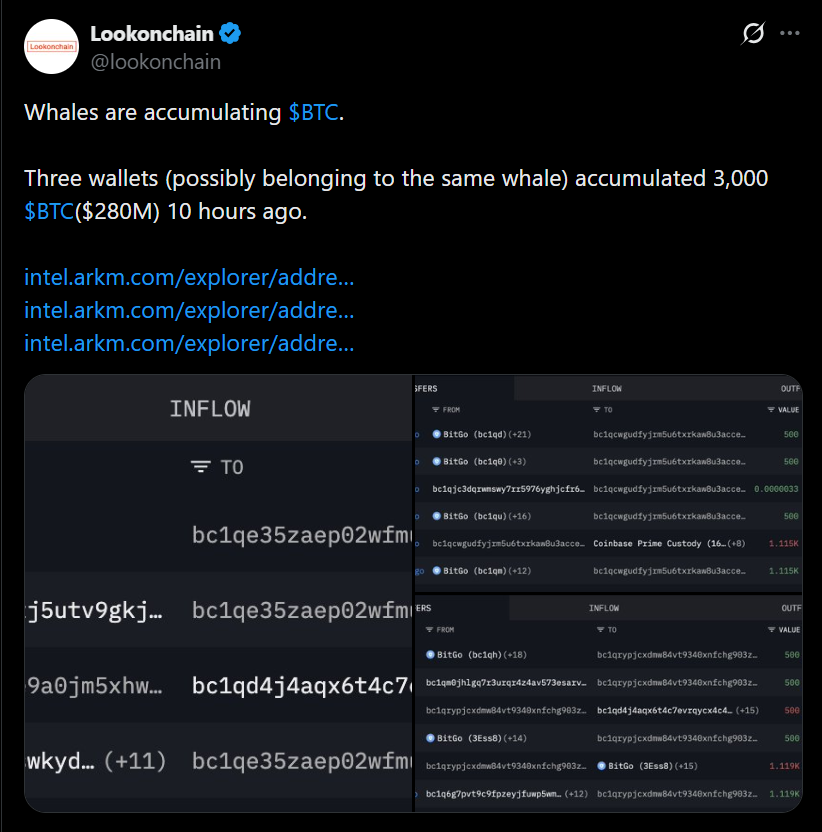Open the Grok icon on the post
This screenshot has width=822, height=832.
753,34
